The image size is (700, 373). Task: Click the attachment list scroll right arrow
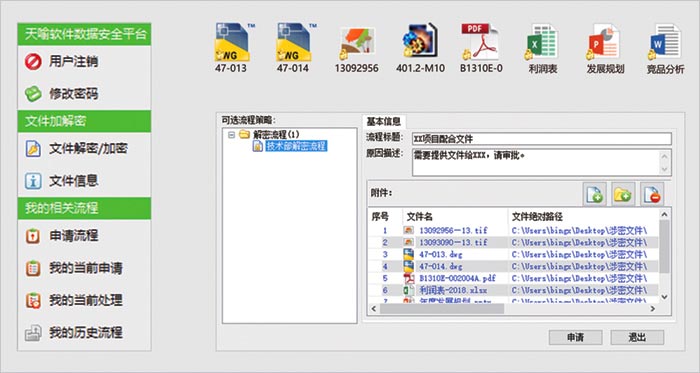pyautogui.click(x=653, y=309)
